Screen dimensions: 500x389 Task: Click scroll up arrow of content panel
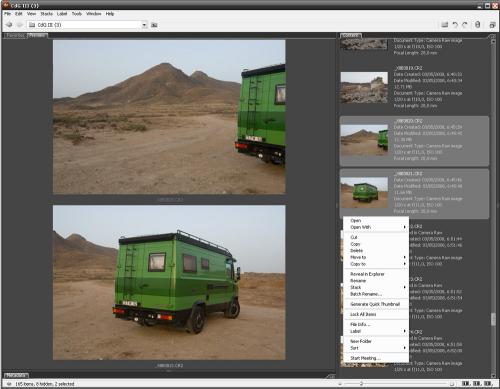coord(493,42)
